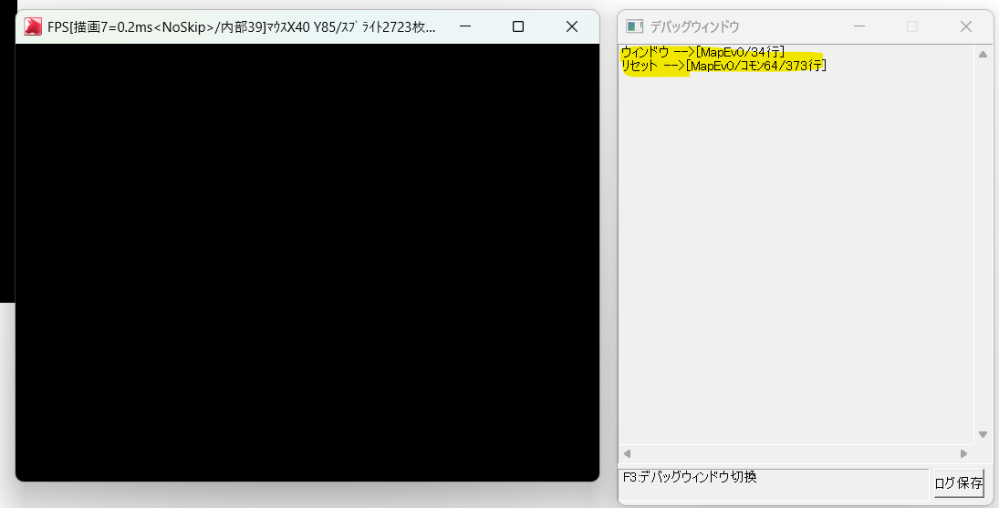Viewport: 999px width, 508px height.
Task: Maximize the FPS game window
Action: [x=518, y=27]
